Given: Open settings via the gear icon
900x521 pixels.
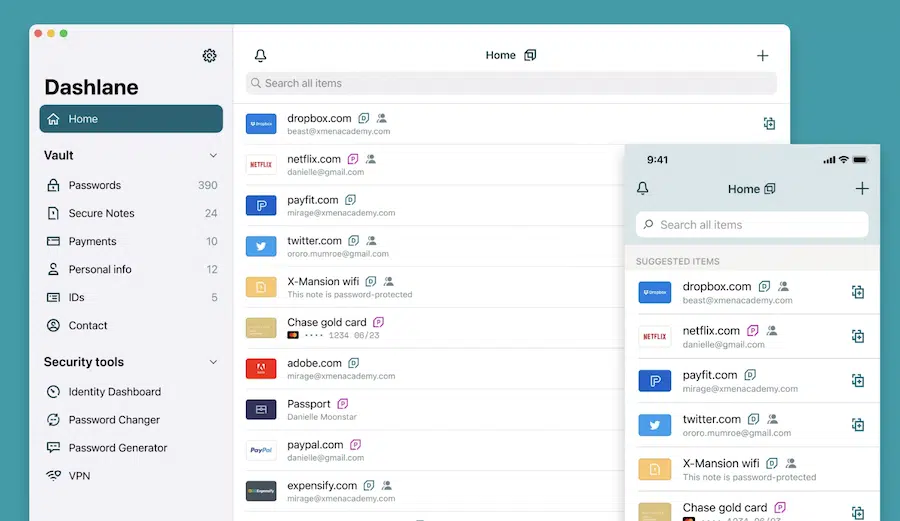Looking at the screenshot, I should [209, 56].
